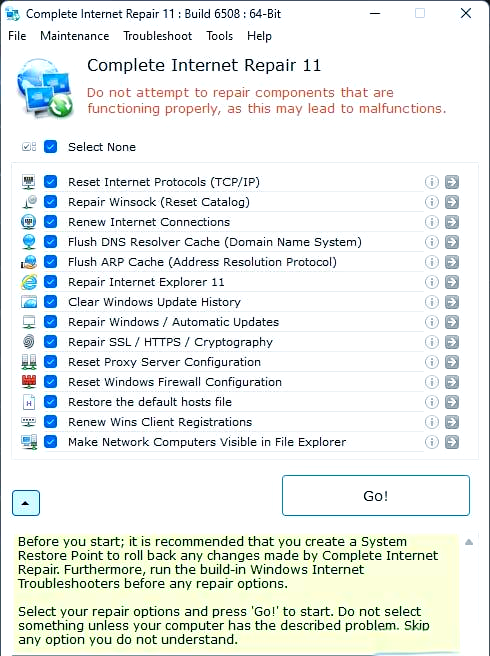The height and width of the screenshot is (656, 490).
Task: Toggle Flush DNS Resolver Cache checkbox
Action: 51,242
